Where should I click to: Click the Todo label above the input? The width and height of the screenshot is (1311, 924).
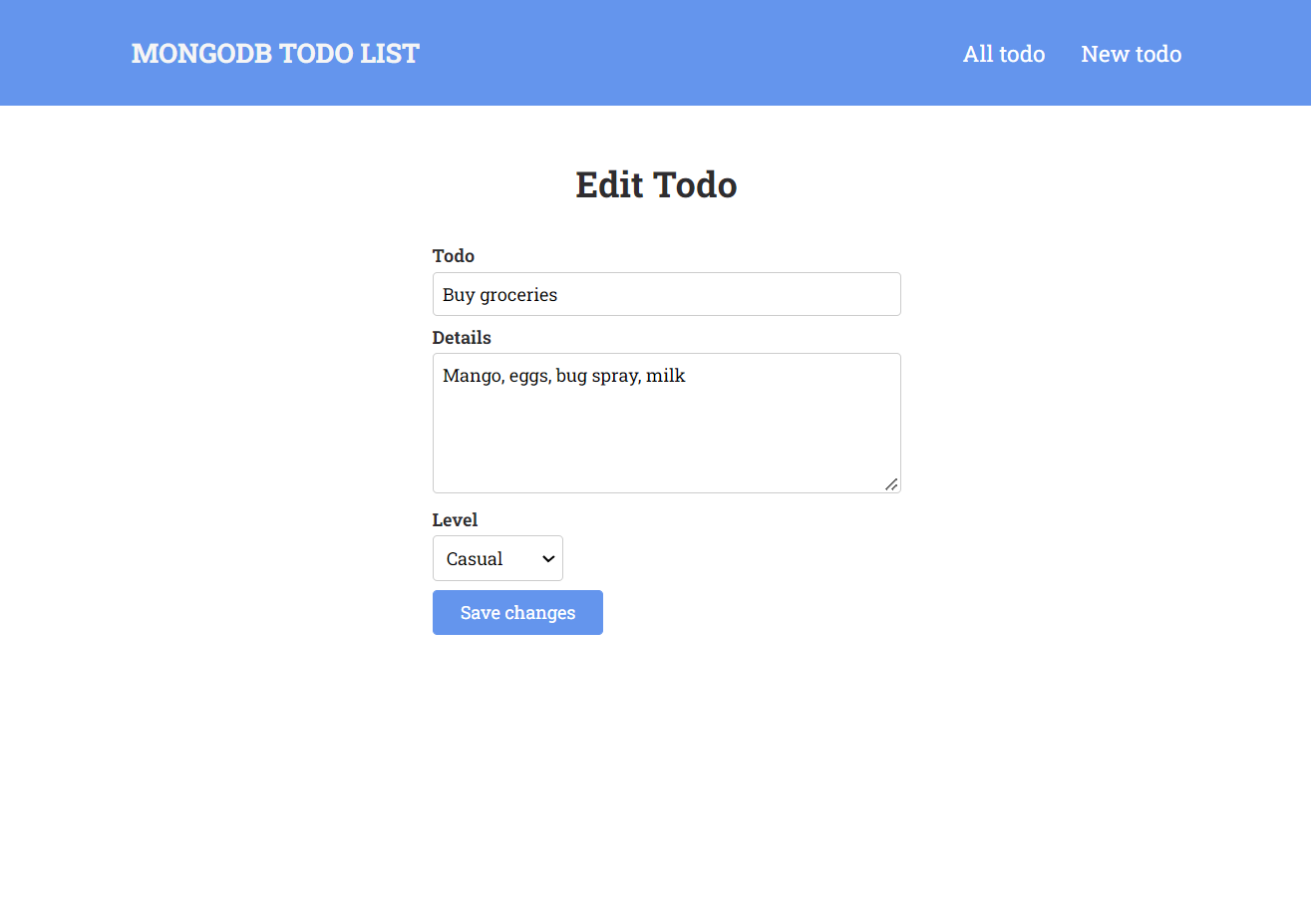[454, 256]
